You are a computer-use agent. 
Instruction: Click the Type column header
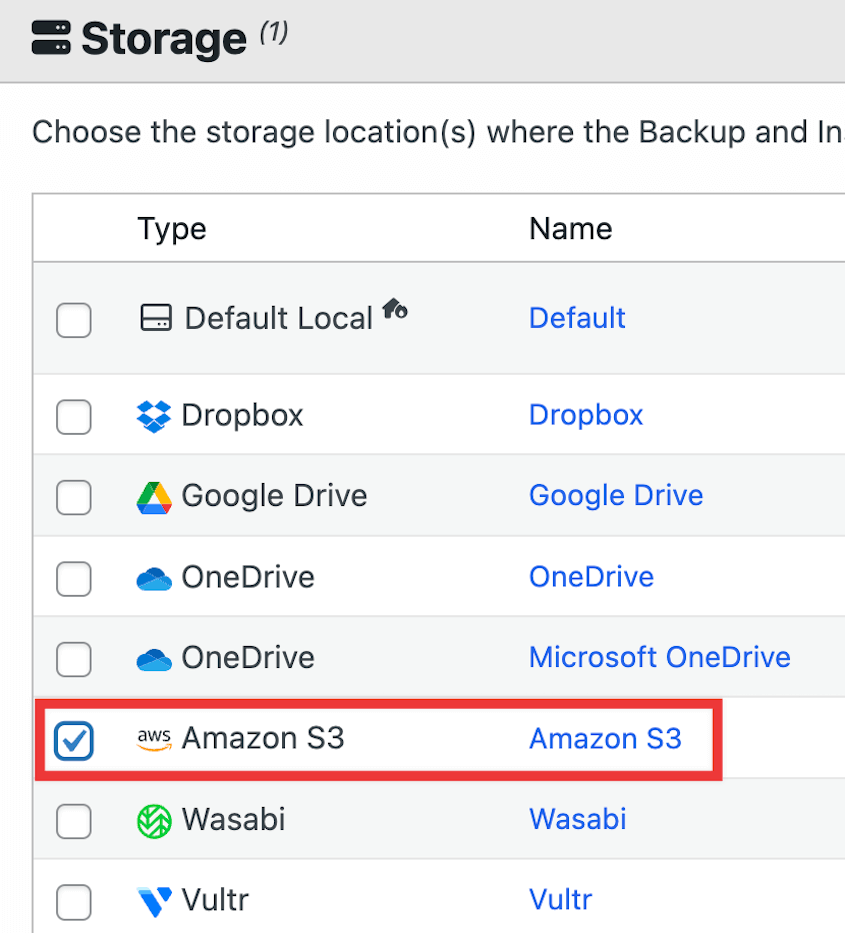click(171, 228)
